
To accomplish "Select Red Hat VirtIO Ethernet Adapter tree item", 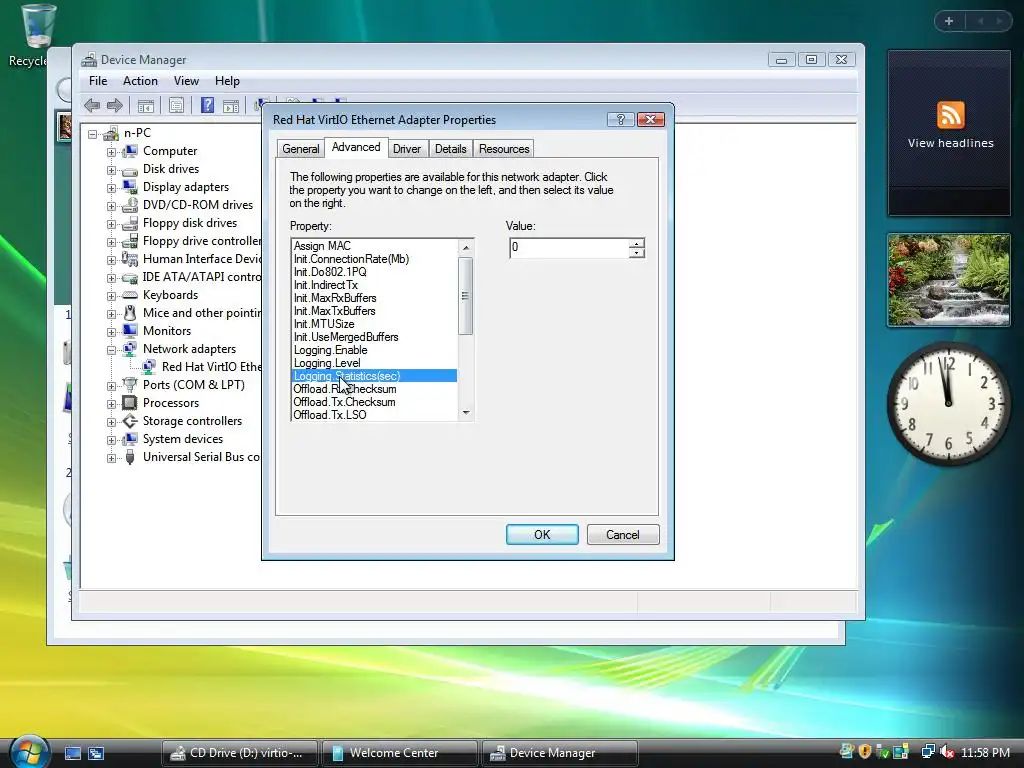I will (x=212, y=367).
